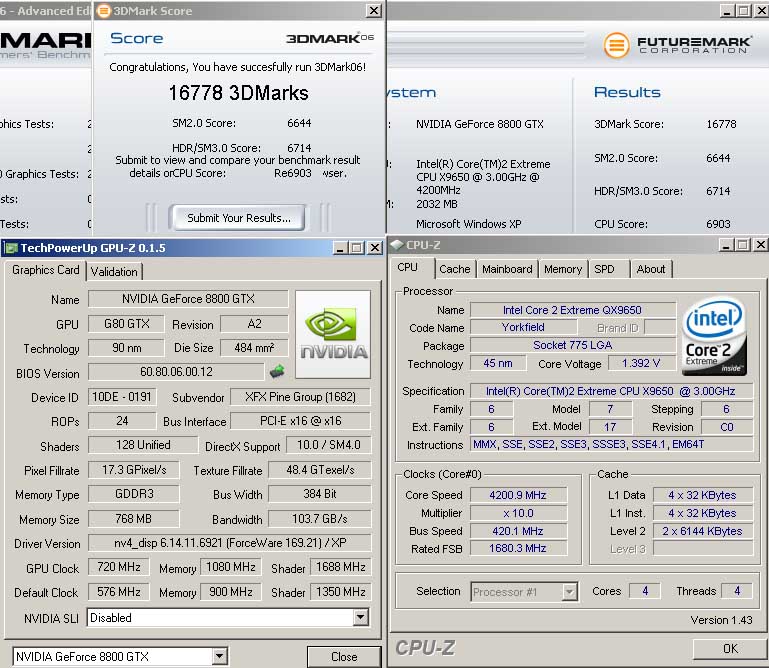Click the Texture Fillrate 48.4 GTexel/s field

point(320,470)
